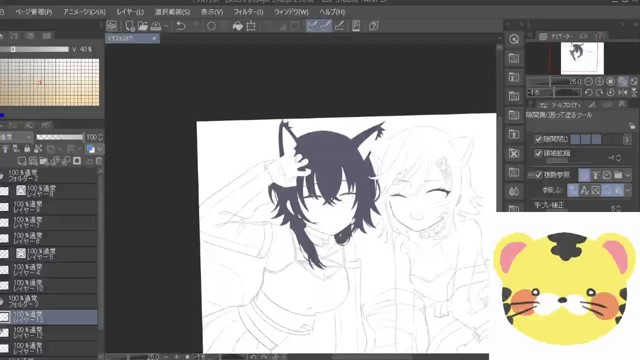Click the open file folder icon
The width and height of the screenshot is (640, 360).
pos(142,26)
